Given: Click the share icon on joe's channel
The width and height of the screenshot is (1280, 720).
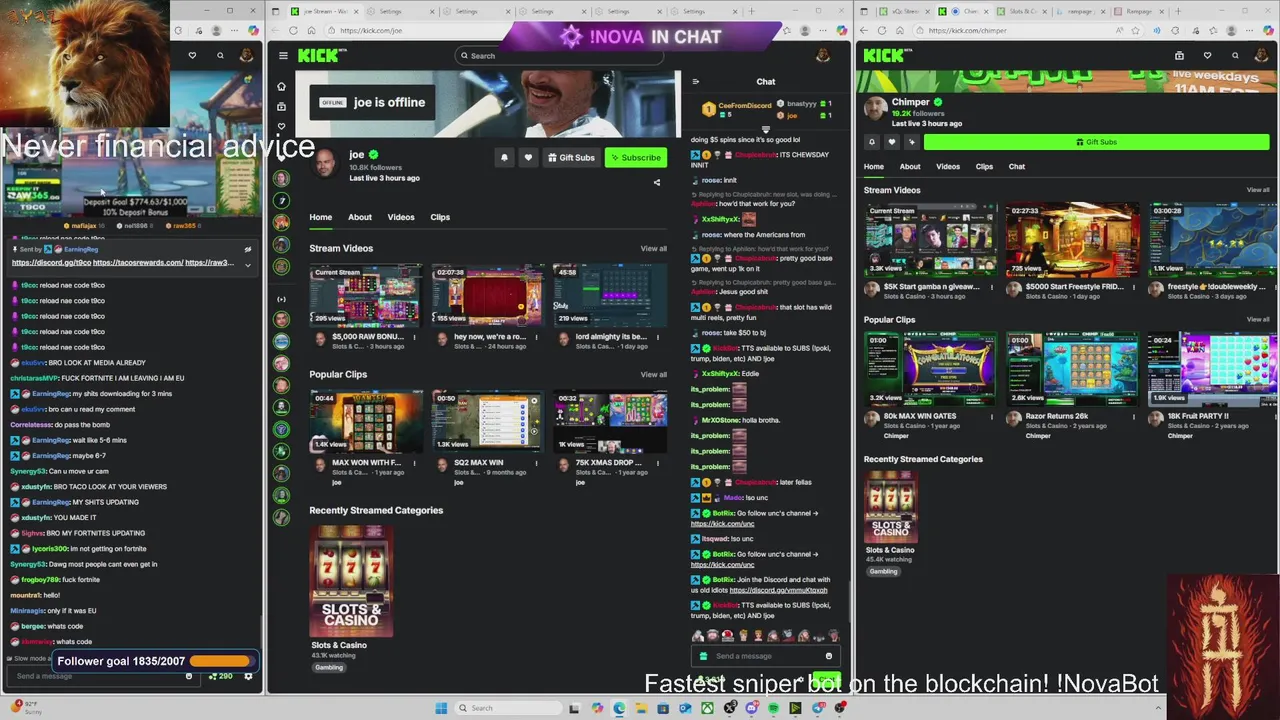Looking at the screenshot, I should click(657, 183).
